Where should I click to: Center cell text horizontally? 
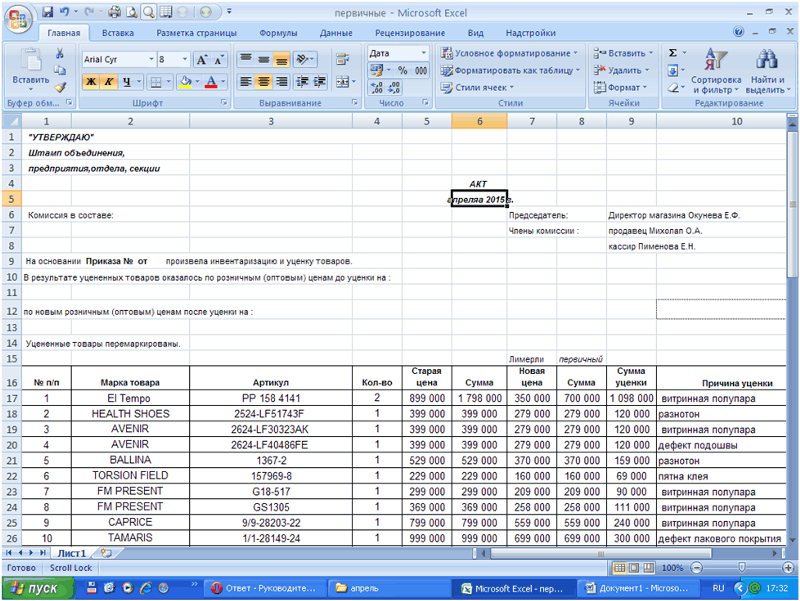point(263,82)
